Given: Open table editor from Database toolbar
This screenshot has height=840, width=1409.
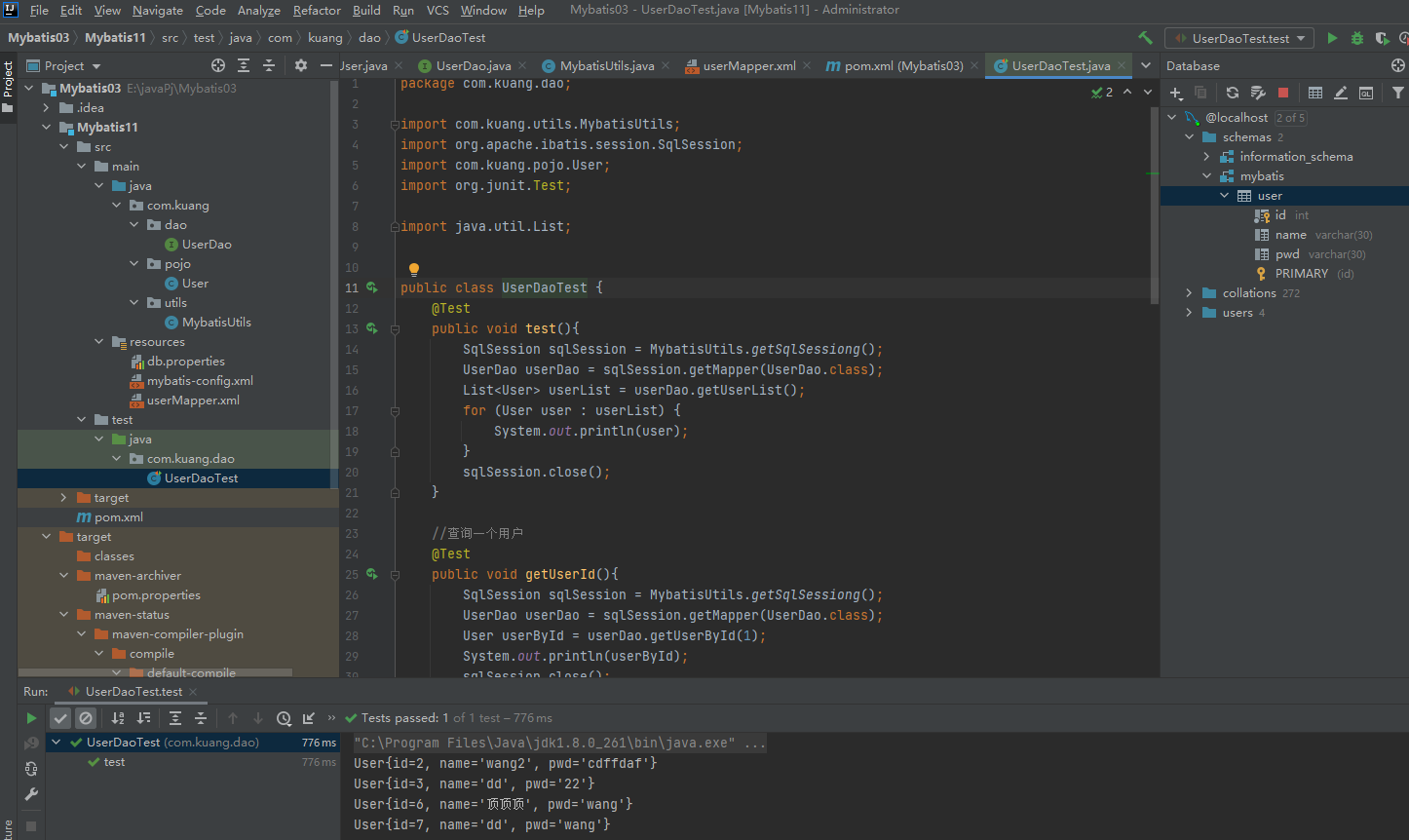Looking at the screenshot, I should point(1315,93).
